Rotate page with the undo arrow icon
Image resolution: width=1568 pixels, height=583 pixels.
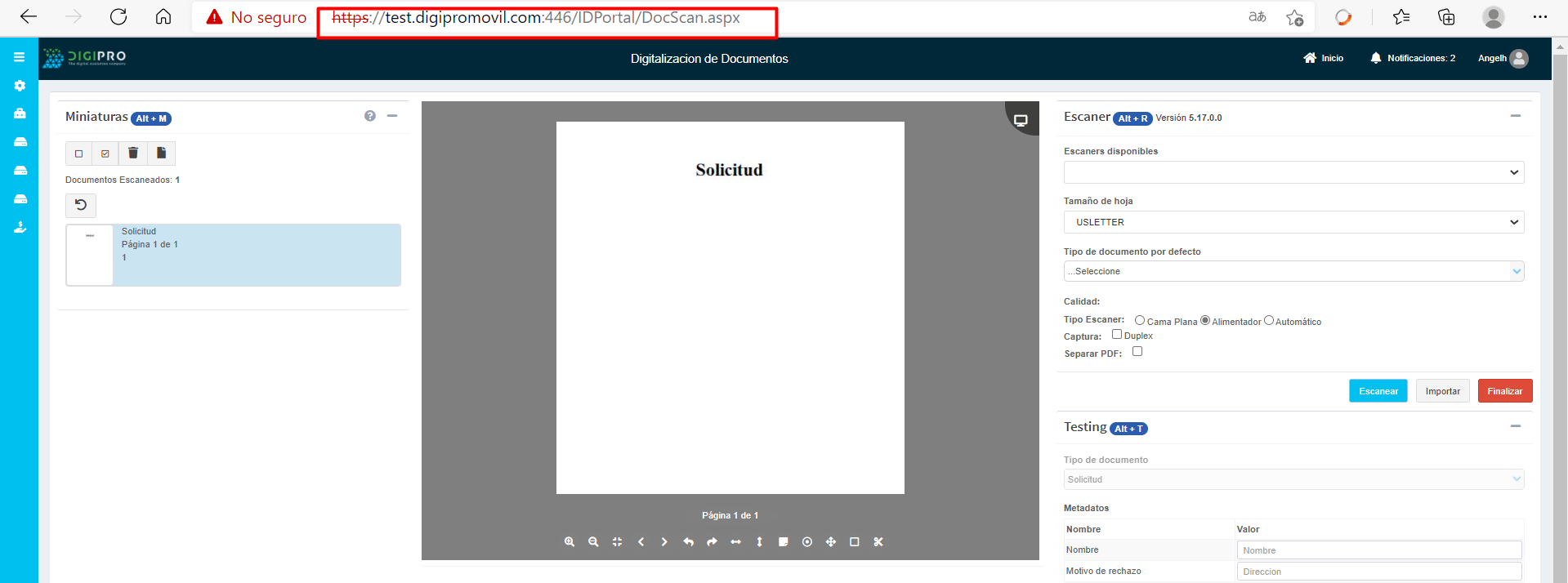[688, 542]
